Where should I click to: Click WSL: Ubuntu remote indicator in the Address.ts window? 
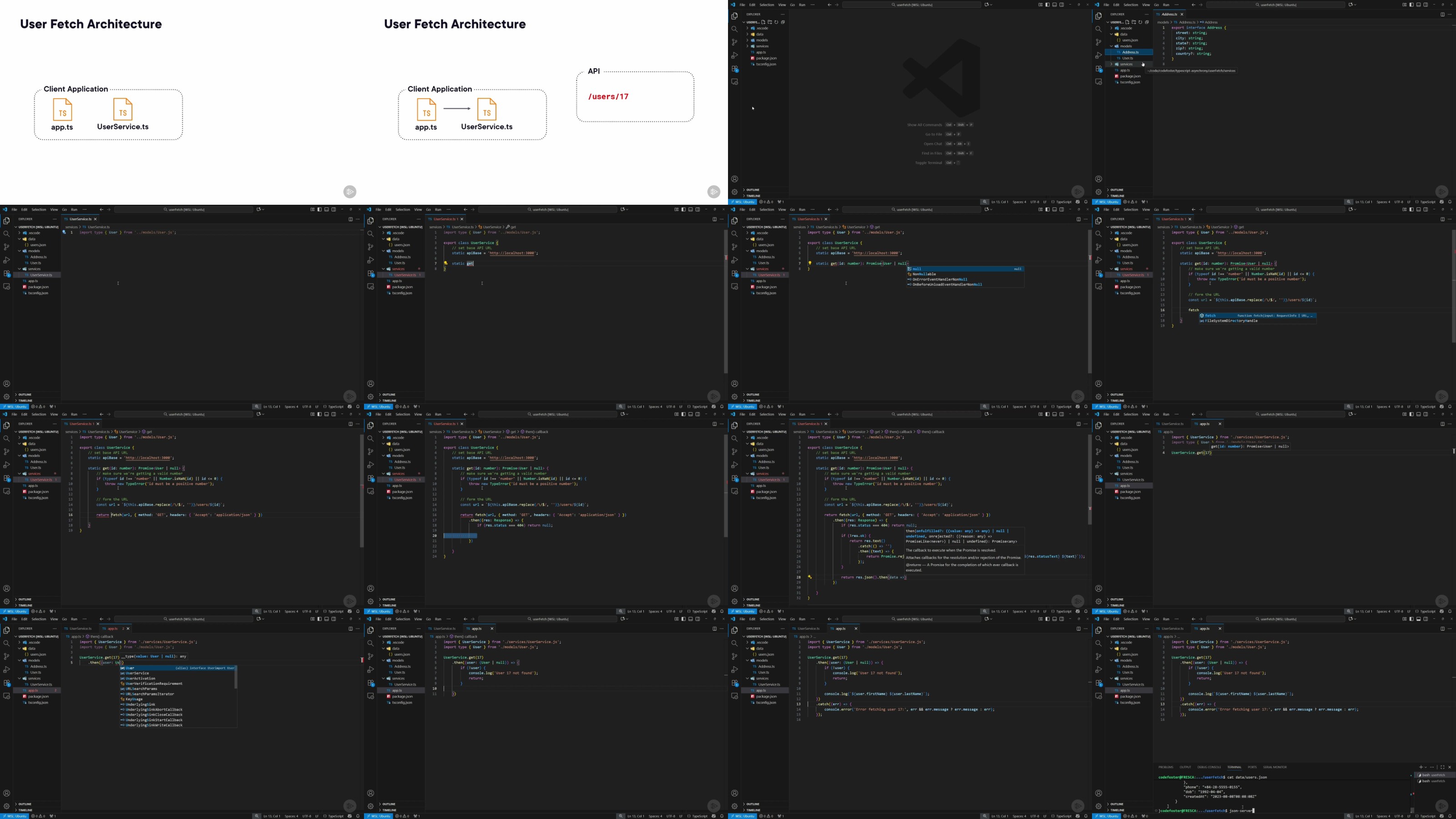1106,202
